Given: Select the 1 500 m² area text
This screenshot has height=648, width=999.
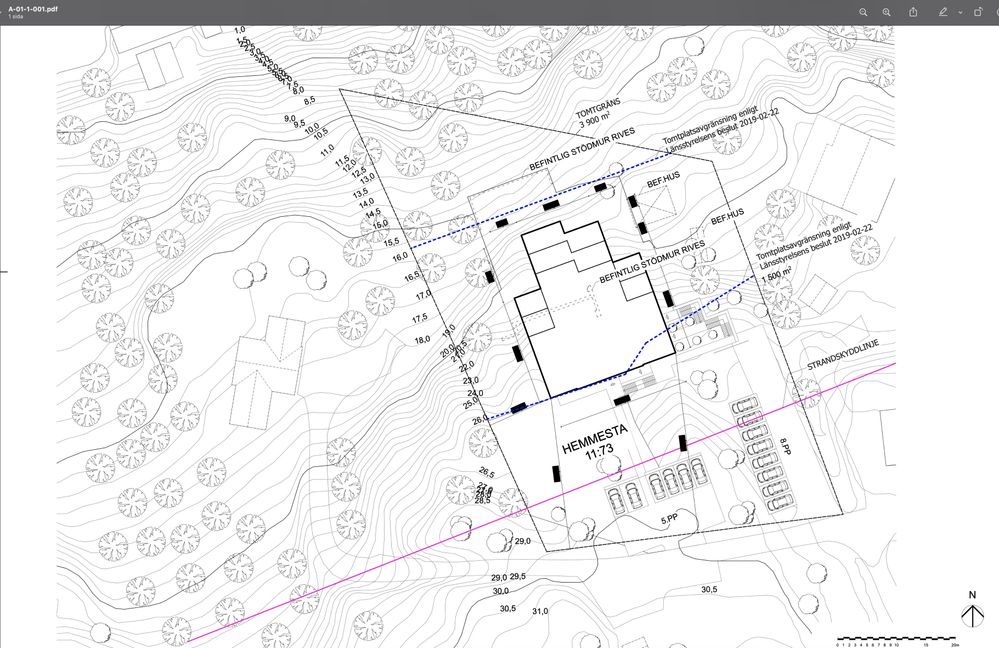Looking at the screenshot, I should tap(776, 274).
